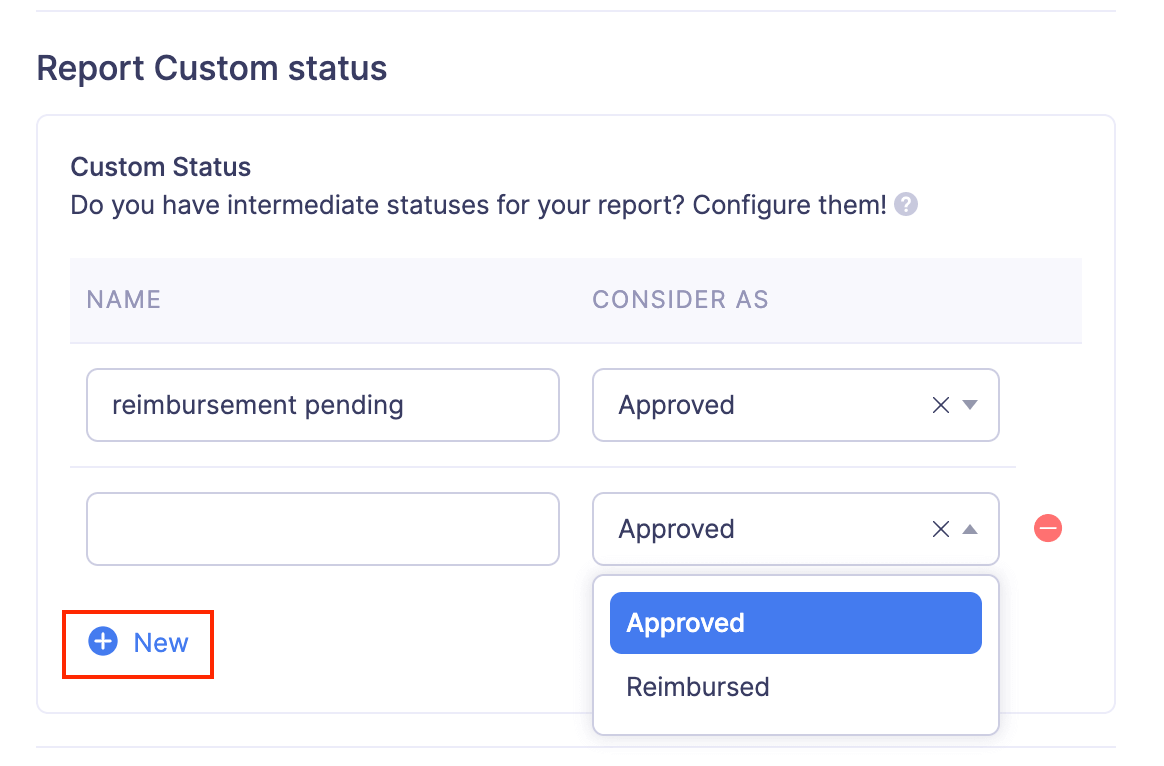Click the bold "Custom Status" label

tap(160, 166)
